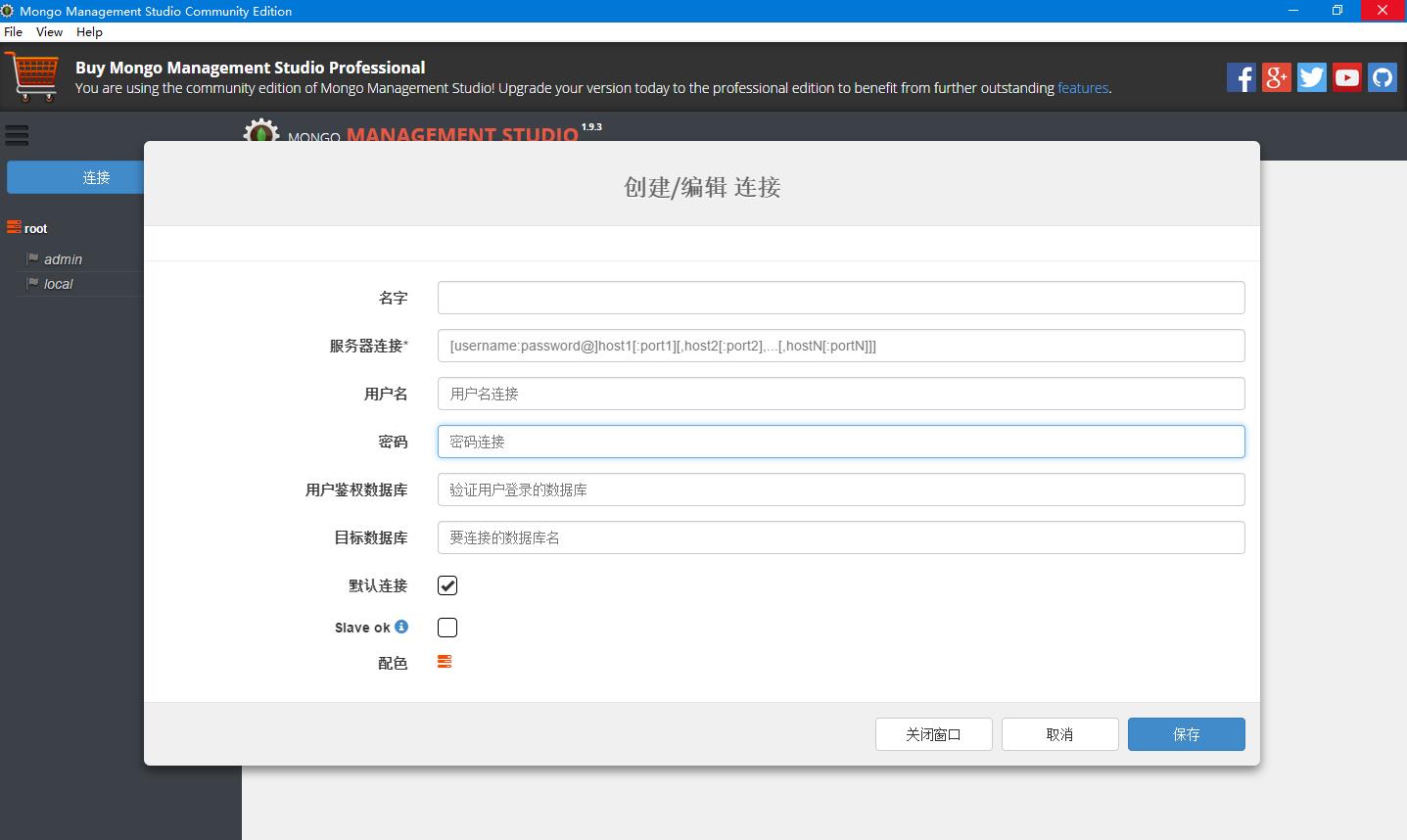Toggle the hamburger sidebar menu icon
This screenshot has height=840, width=1407.
[17, 135]
